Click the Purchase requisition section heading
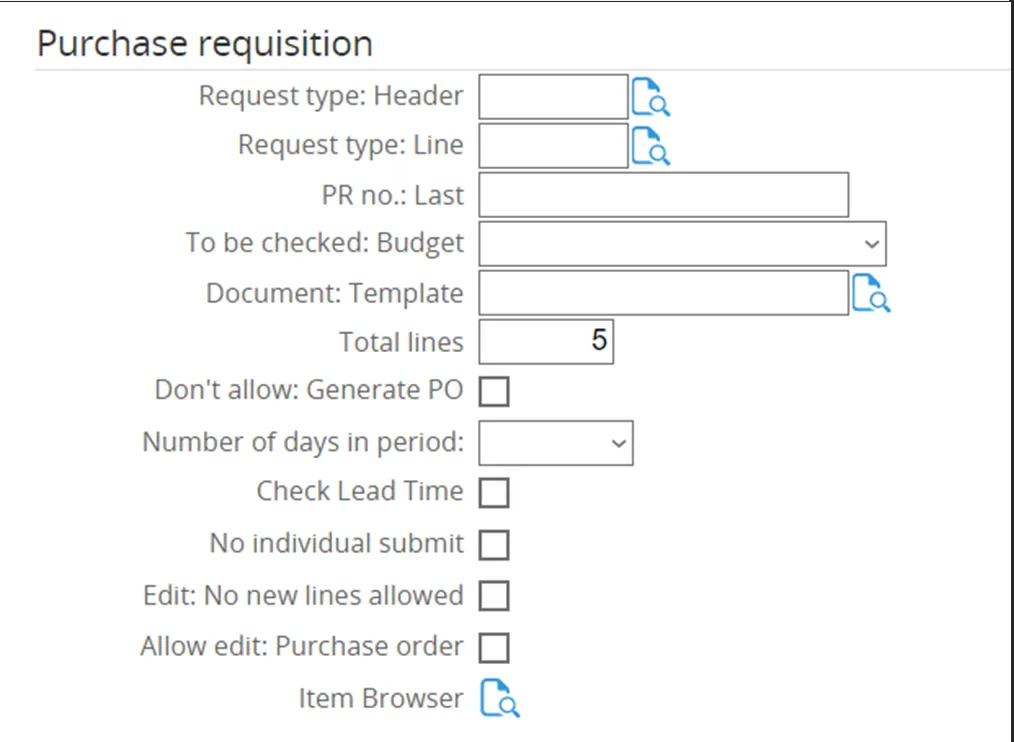The height and width of the screenshot is (742, 1014). (205, 44)
